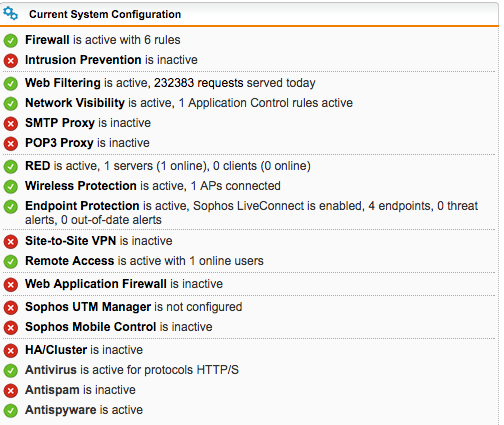
Task: Open the Wireless Protection settings link
Action: click(81, 186)
